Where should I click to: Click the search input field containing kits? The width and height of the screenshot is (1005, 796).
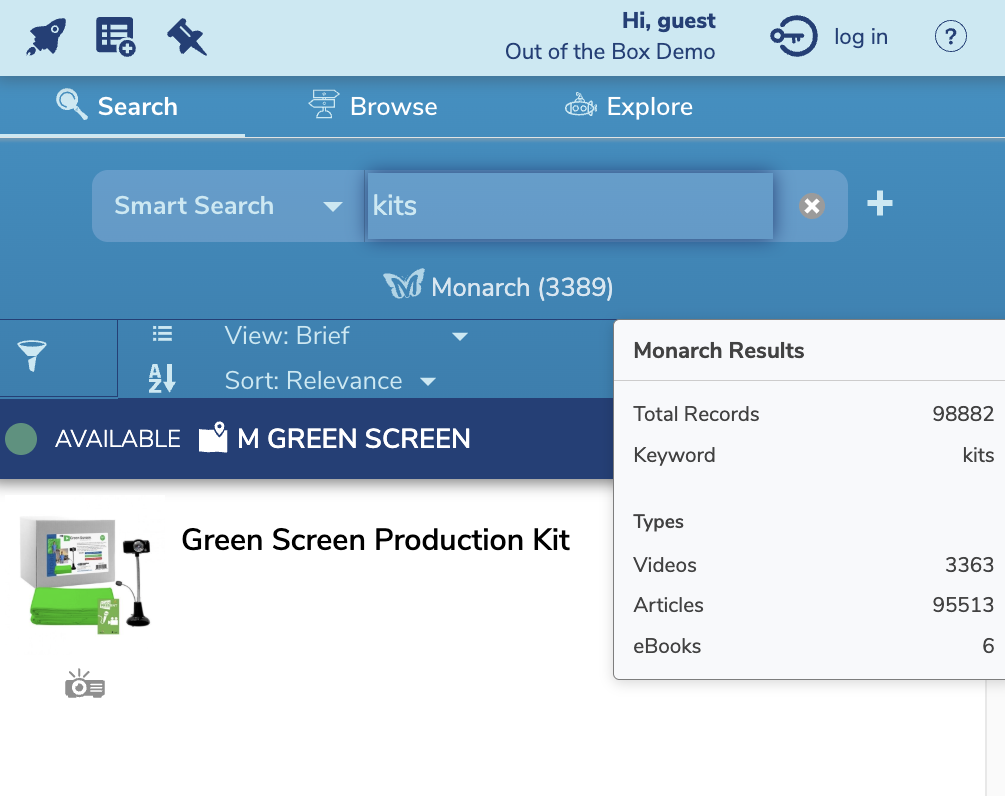570,206
